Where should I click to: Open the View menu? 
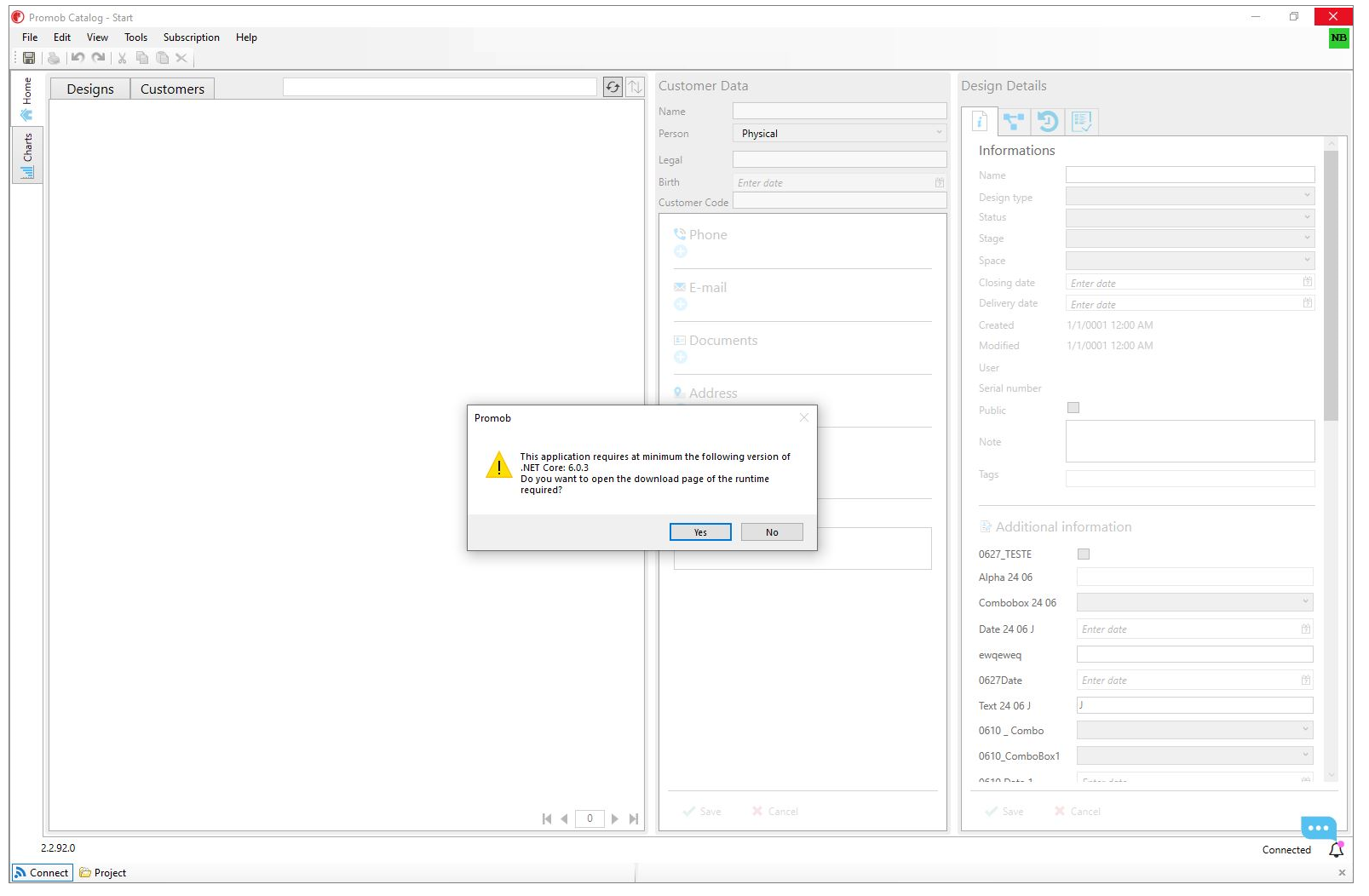click(97, 37)
